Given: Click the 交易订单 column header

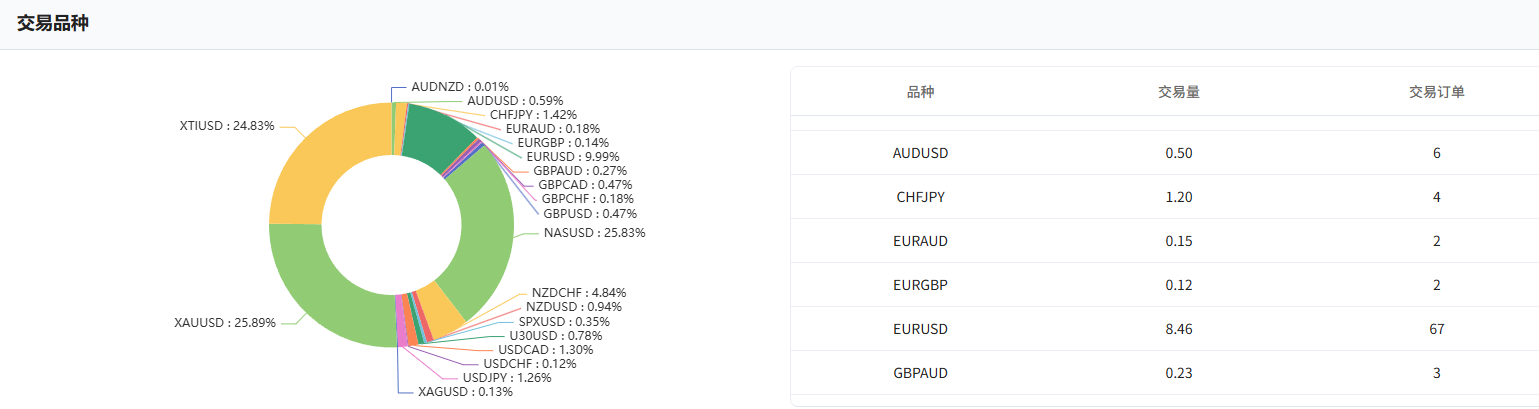Looking at the screenshot, I should click(1437, 92).
